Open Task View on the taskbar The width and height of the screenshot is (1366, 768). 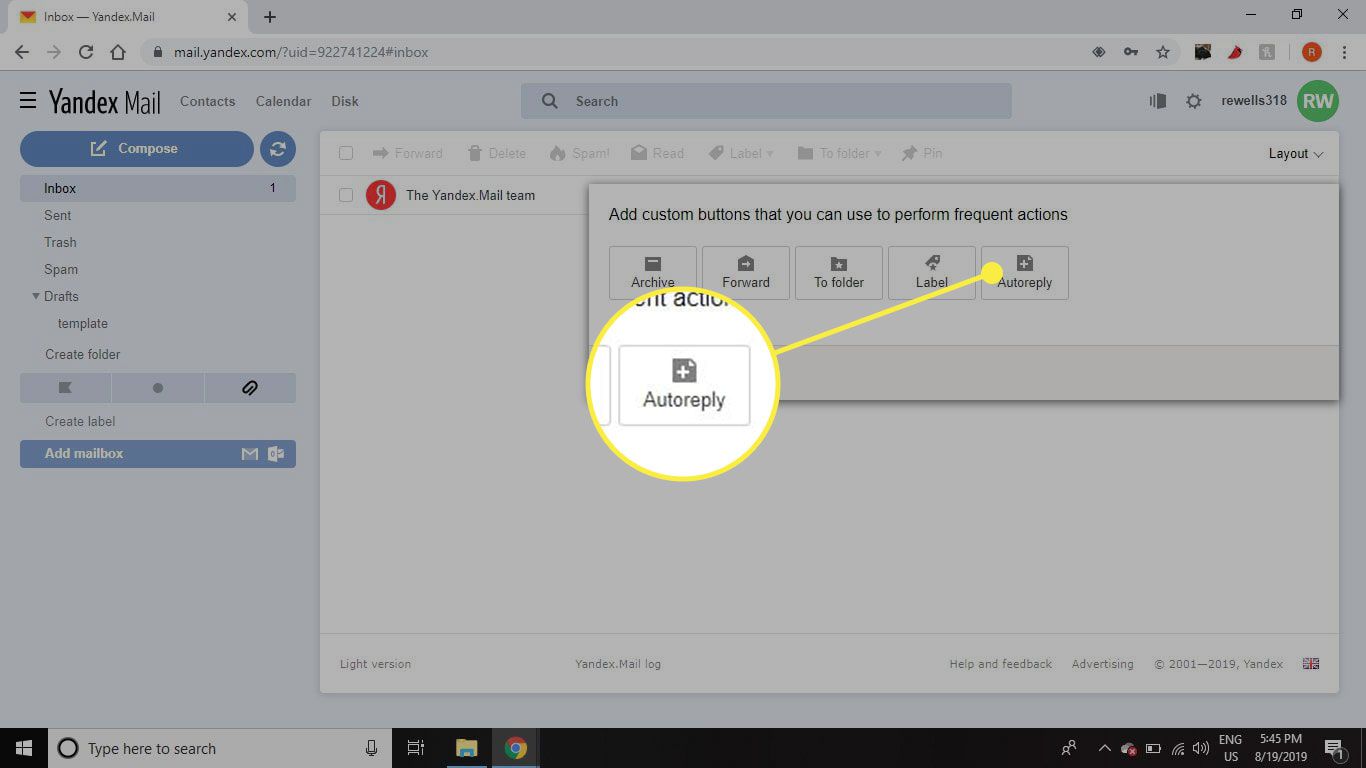pos(416,748)
